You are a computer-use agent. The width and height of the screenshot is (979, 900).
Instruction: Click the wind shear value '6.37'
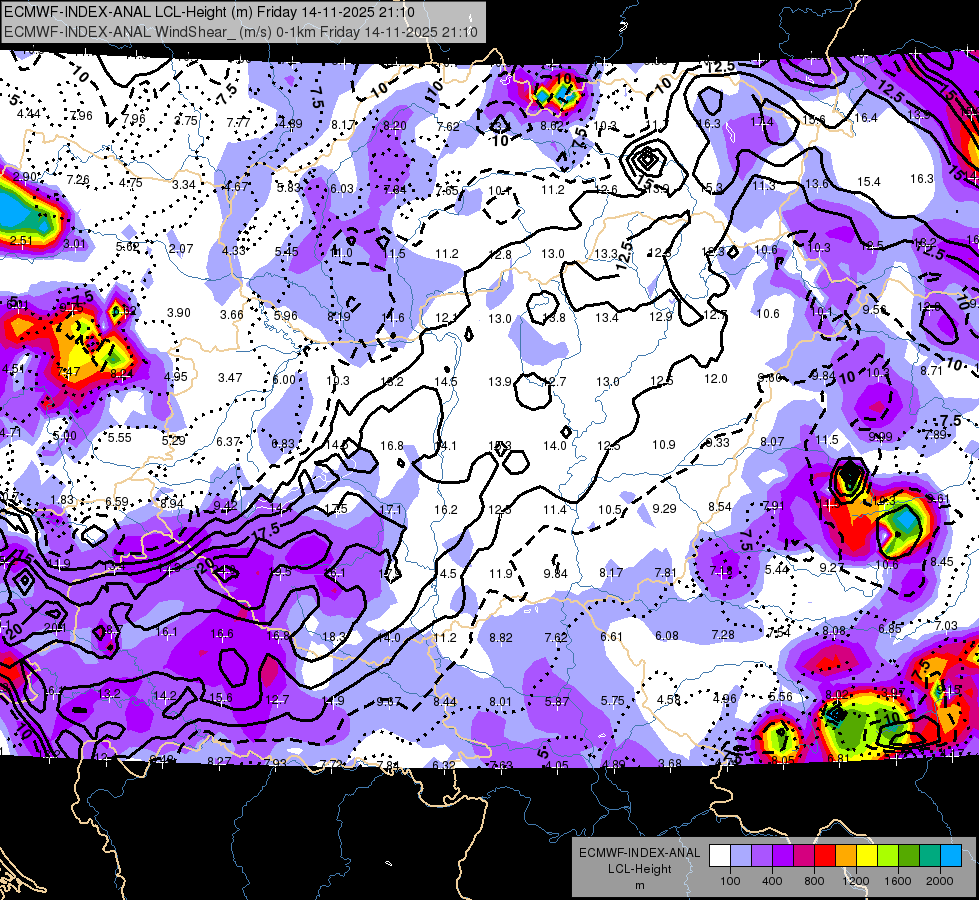(229, 442)
